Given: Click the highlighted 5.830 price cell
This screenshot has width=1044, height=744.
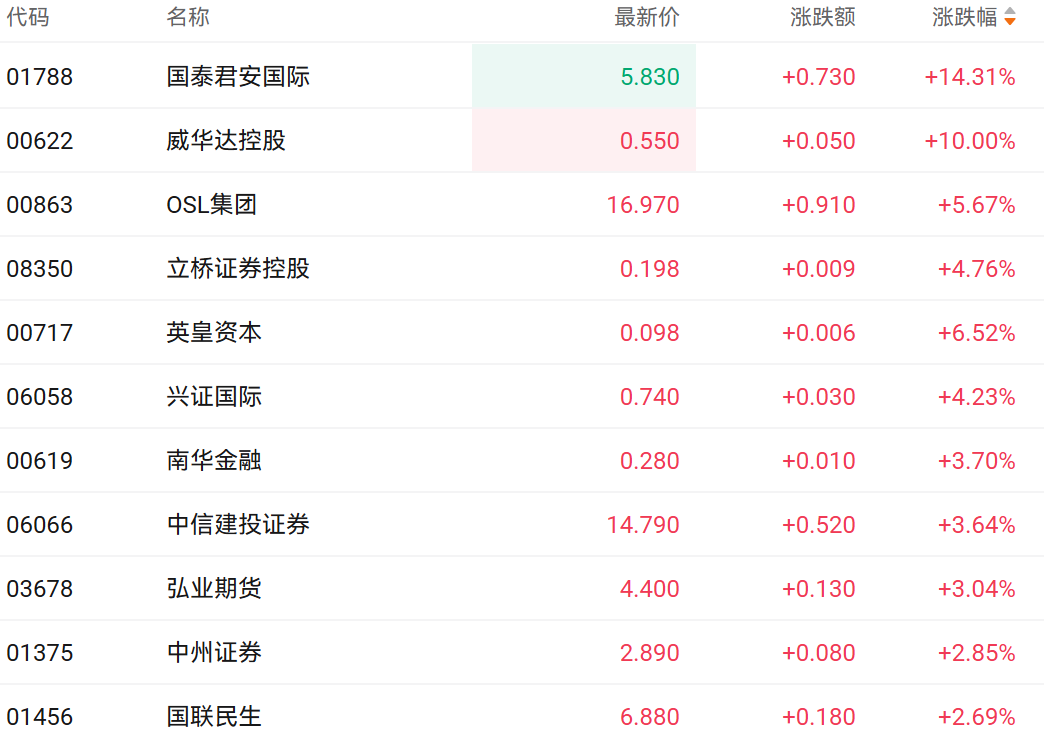Looking at the screenshot, I should pyautogui.click(x=649, y=77).
